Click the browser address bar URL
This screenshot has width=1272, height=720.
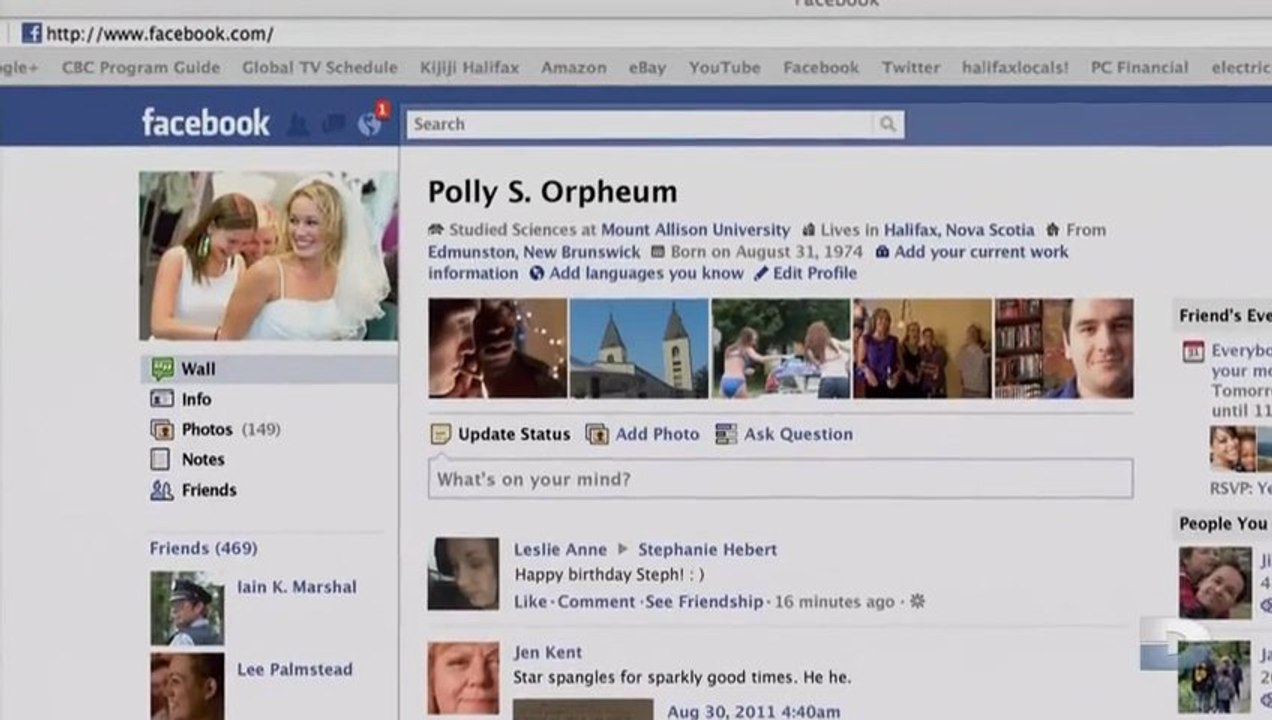point(160,34)
